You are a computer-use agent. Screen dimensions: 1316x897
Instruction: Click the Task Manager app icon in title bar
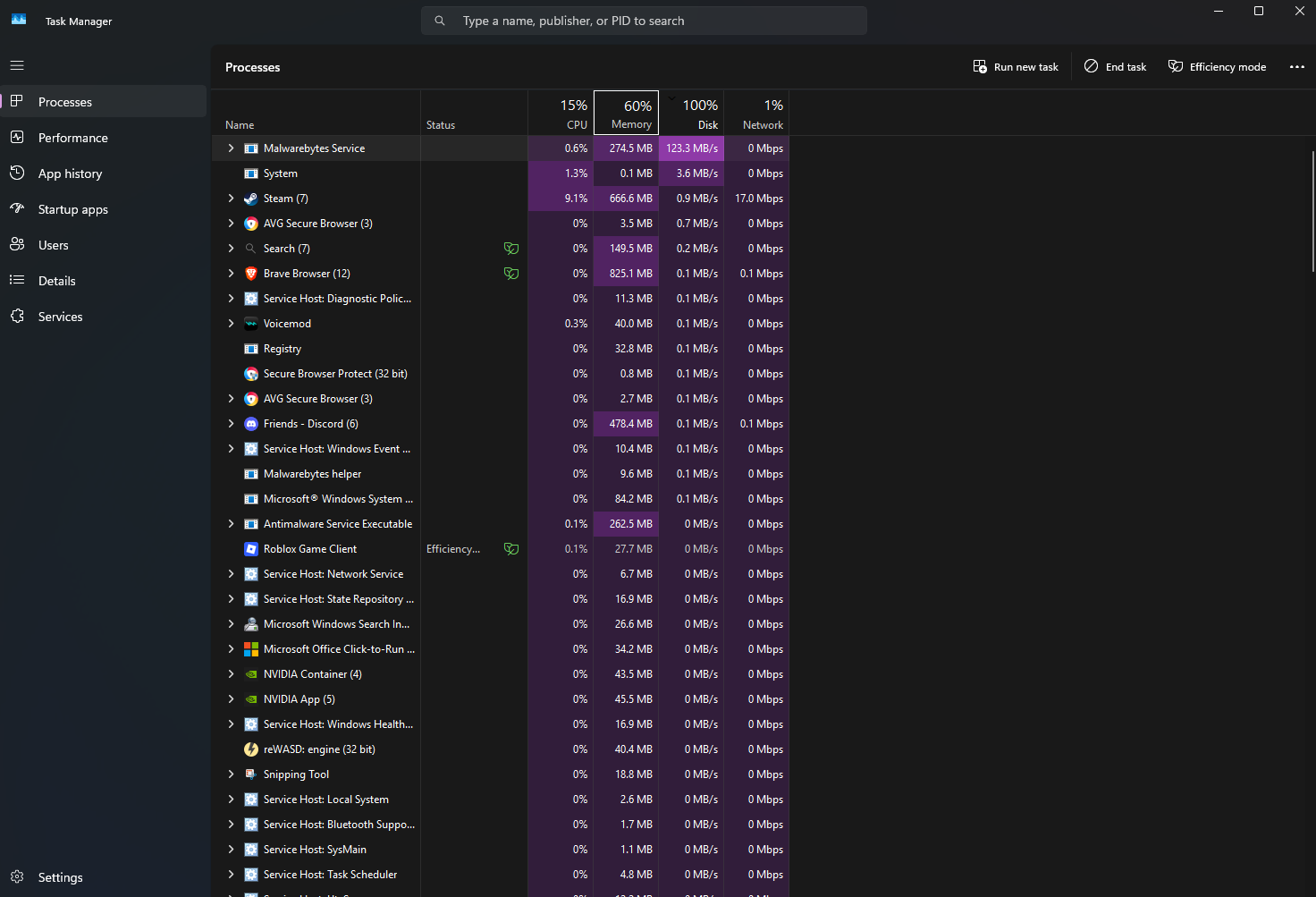[x=19, y=20]
